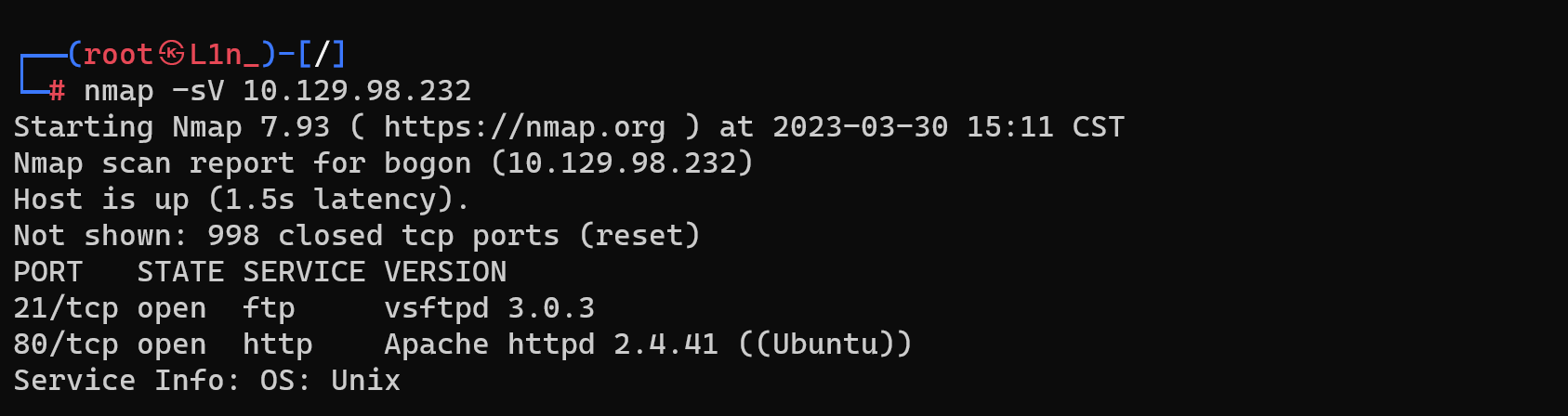Screen dimensions: 1568x416
Task: Click target IP 10.129.98.232 in command line
Action: point(357,91)
